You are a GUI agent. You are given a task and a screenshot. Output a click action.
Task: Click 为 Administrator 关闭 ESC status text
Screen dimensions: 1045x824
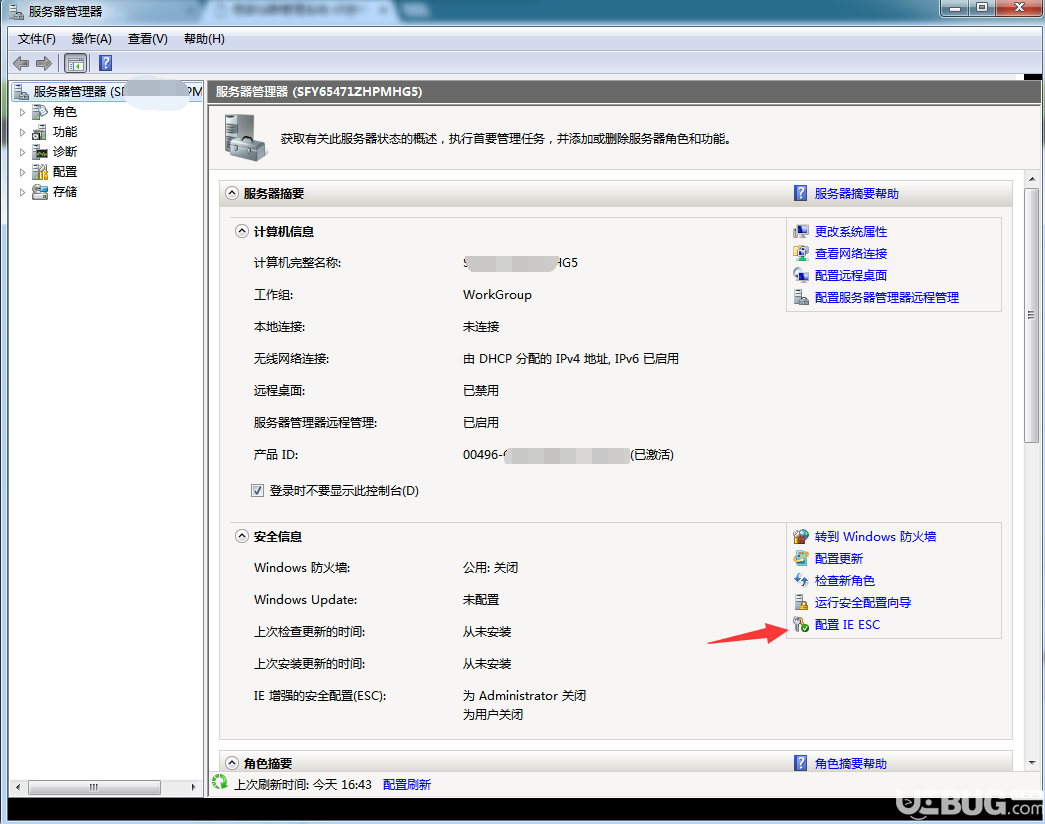tap(524, 696)
